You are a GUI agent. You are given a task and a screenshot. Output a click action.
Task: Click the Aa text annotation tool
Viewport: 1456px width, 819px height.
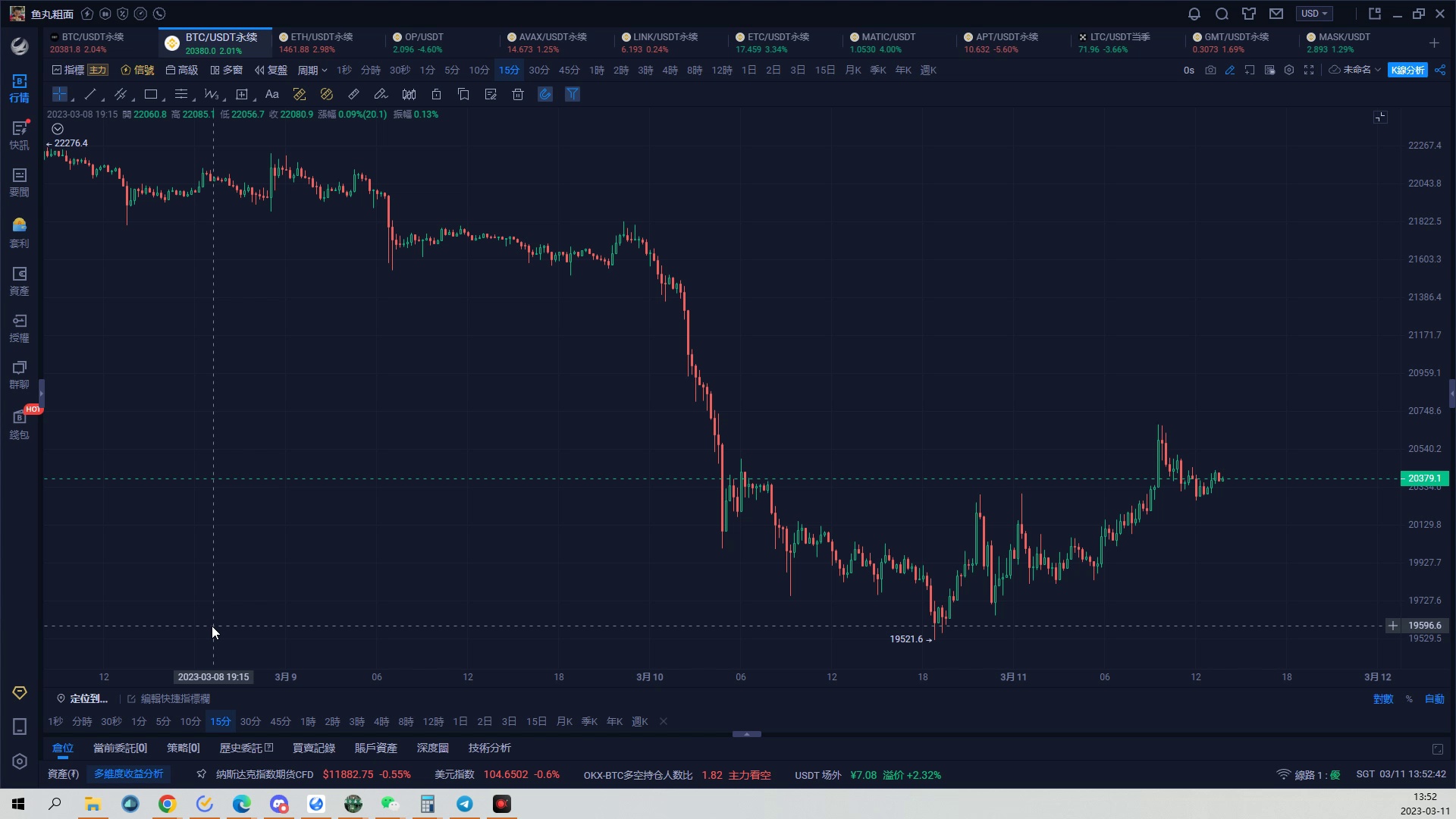(x=272, y=94)
